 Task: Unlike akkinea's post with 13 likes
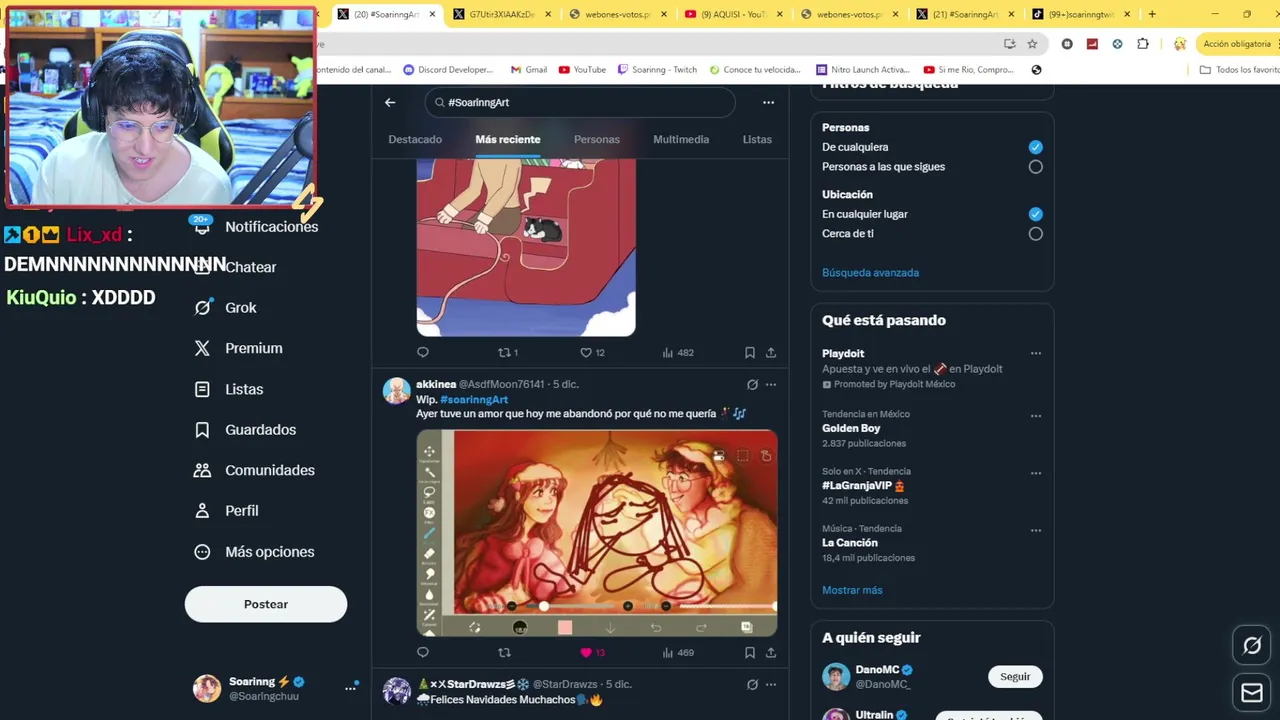coord(592,652)
